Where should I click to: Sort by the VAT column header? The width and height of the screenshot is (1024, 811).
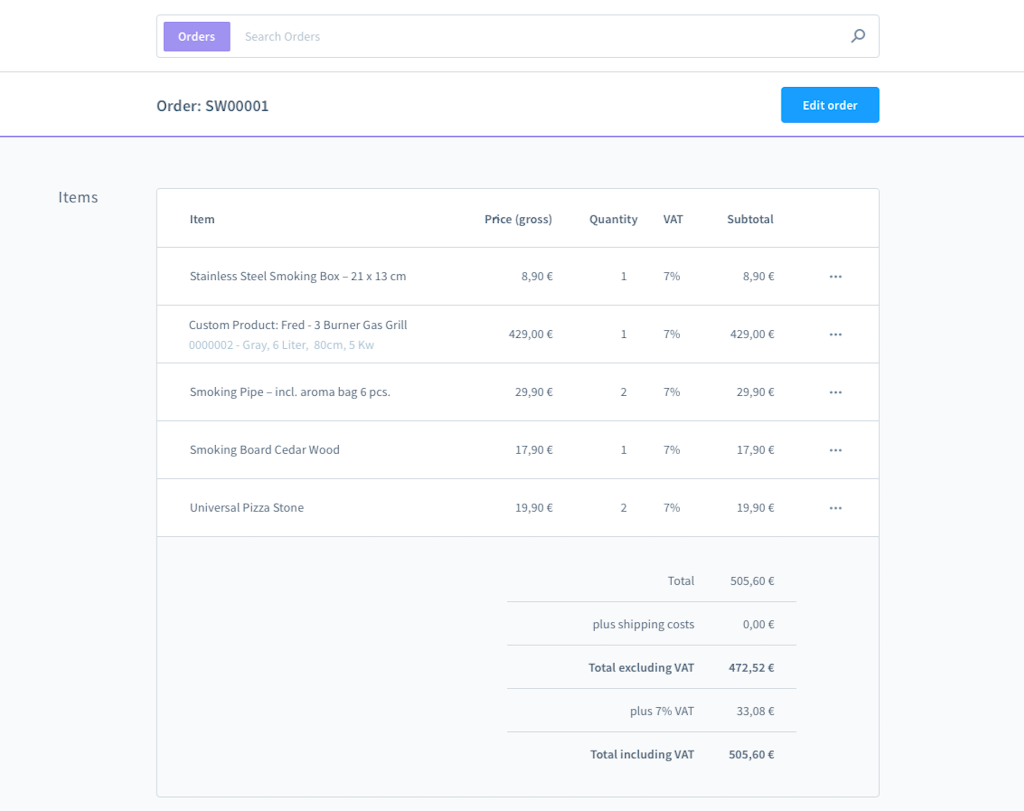[673, 219]
